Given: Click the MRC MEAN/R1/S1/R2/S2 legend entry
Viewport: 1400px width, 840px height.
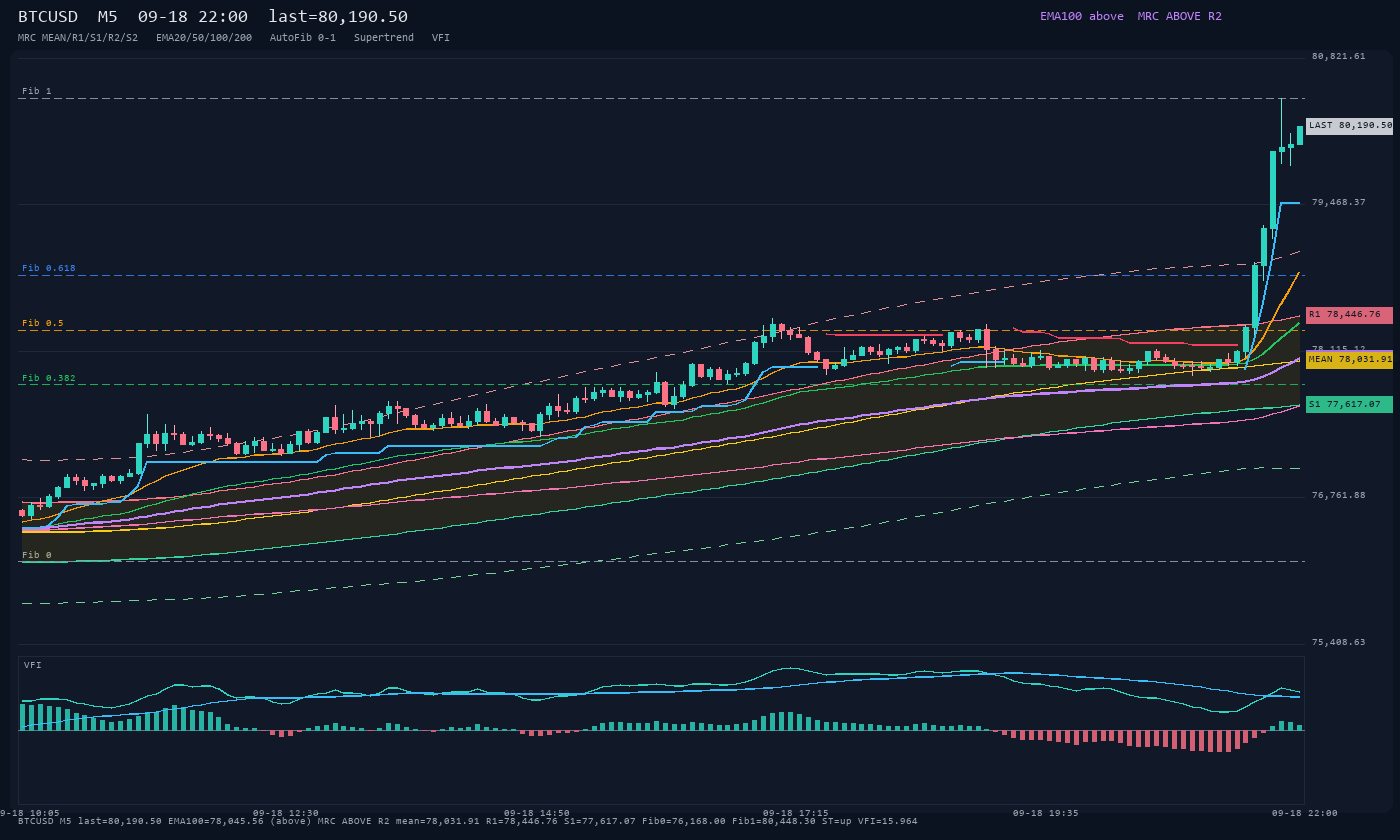Looking at the screenshot, I should [x=78, y=38].
